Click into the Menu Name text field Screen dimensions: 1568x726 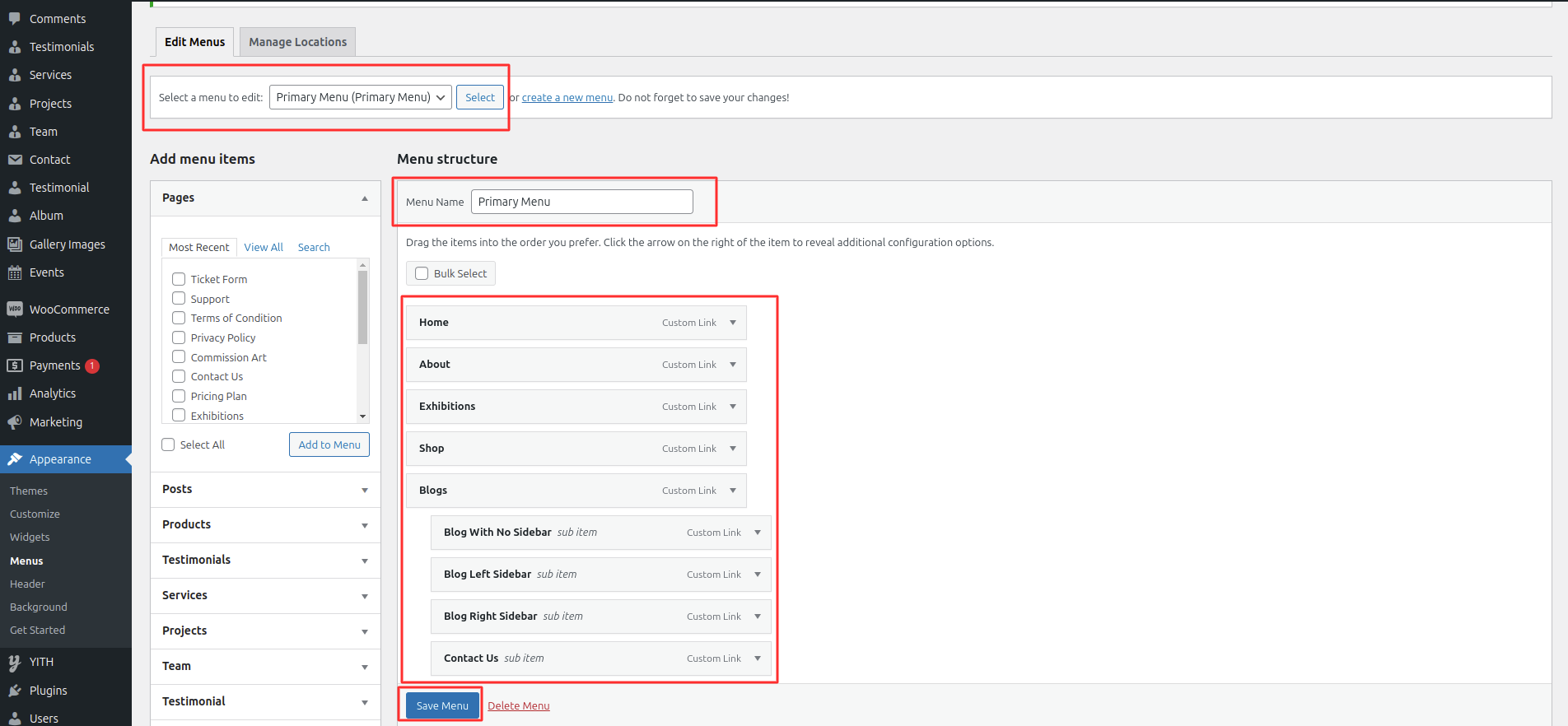(x=581, y=202)
